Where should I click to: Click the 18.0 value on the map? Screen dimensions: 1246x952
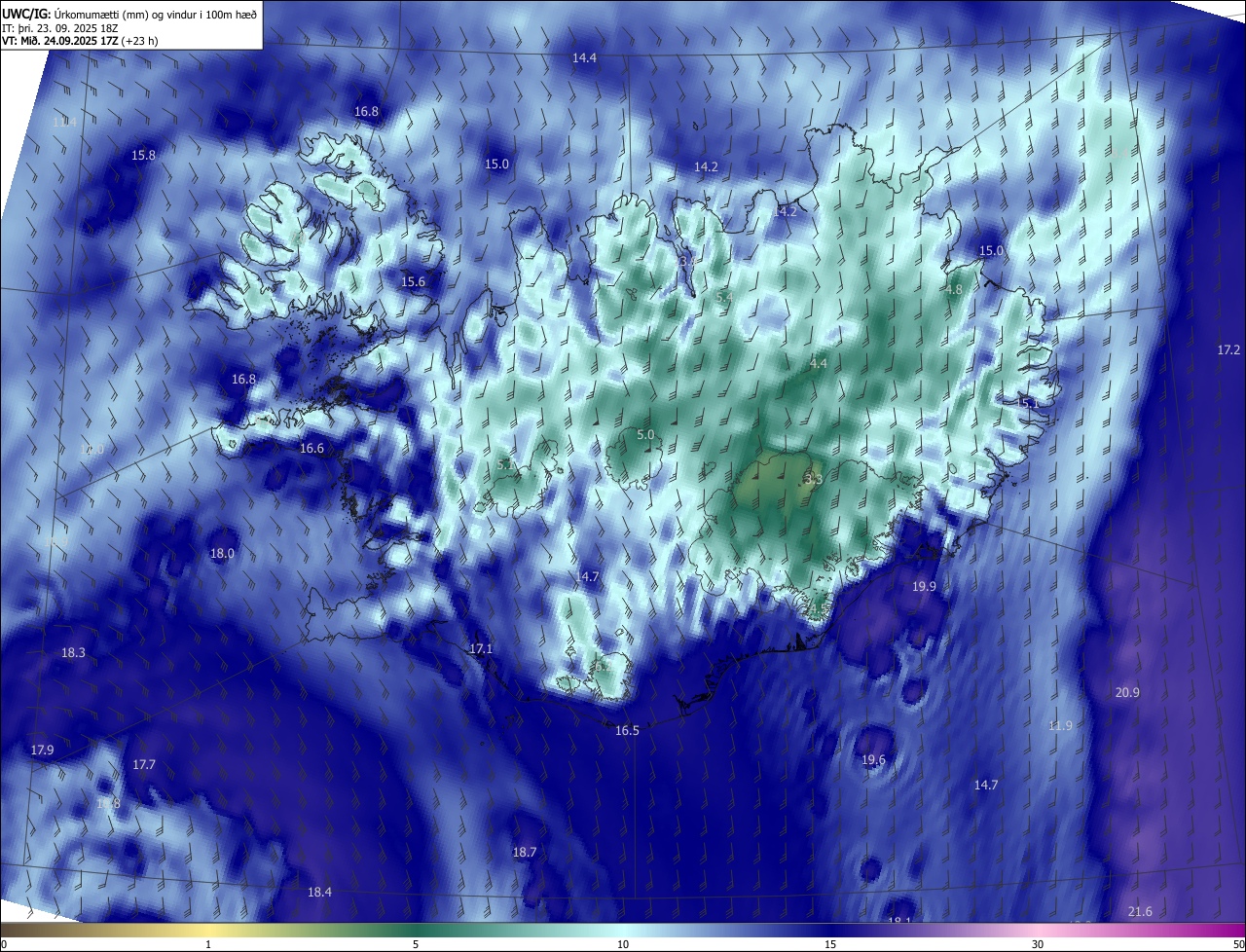[x=222, y=554]
